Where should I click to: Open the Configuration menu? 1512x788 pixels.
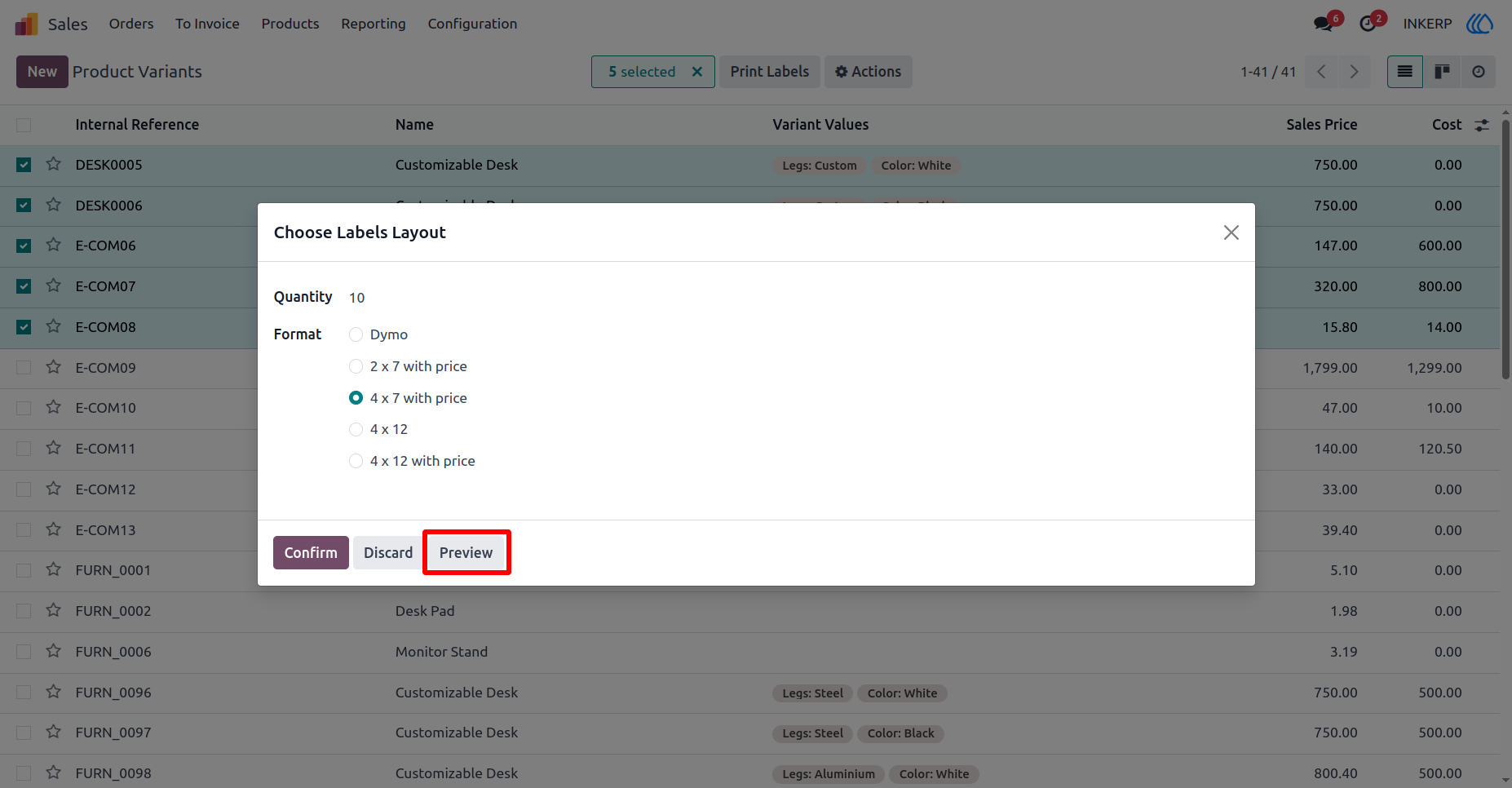[x=472, y=24]
